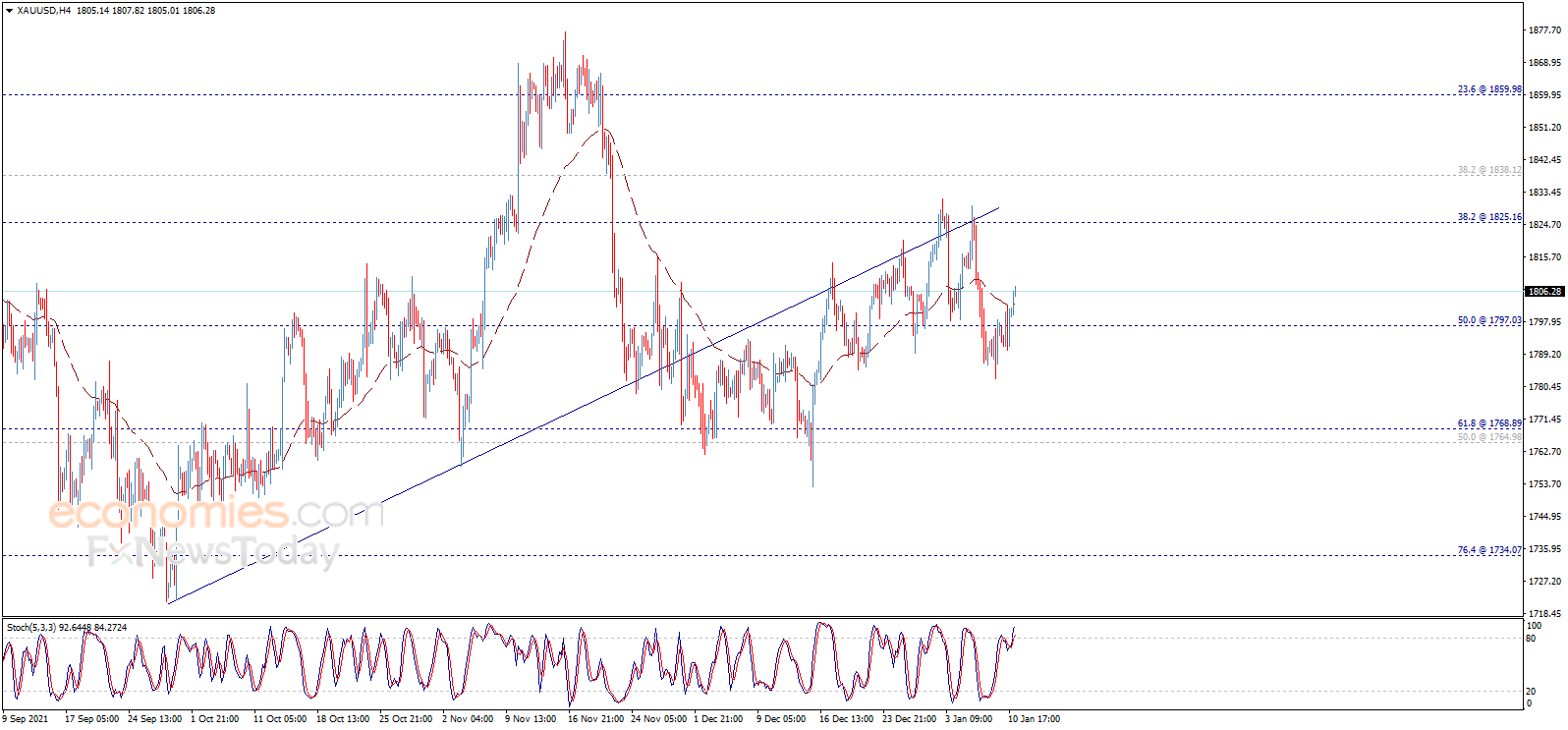This screenshot has height=730, width=1568.
Task: Click the grey 38.2 @ 1838.12 level label
Action: [x=1488, y=170]
